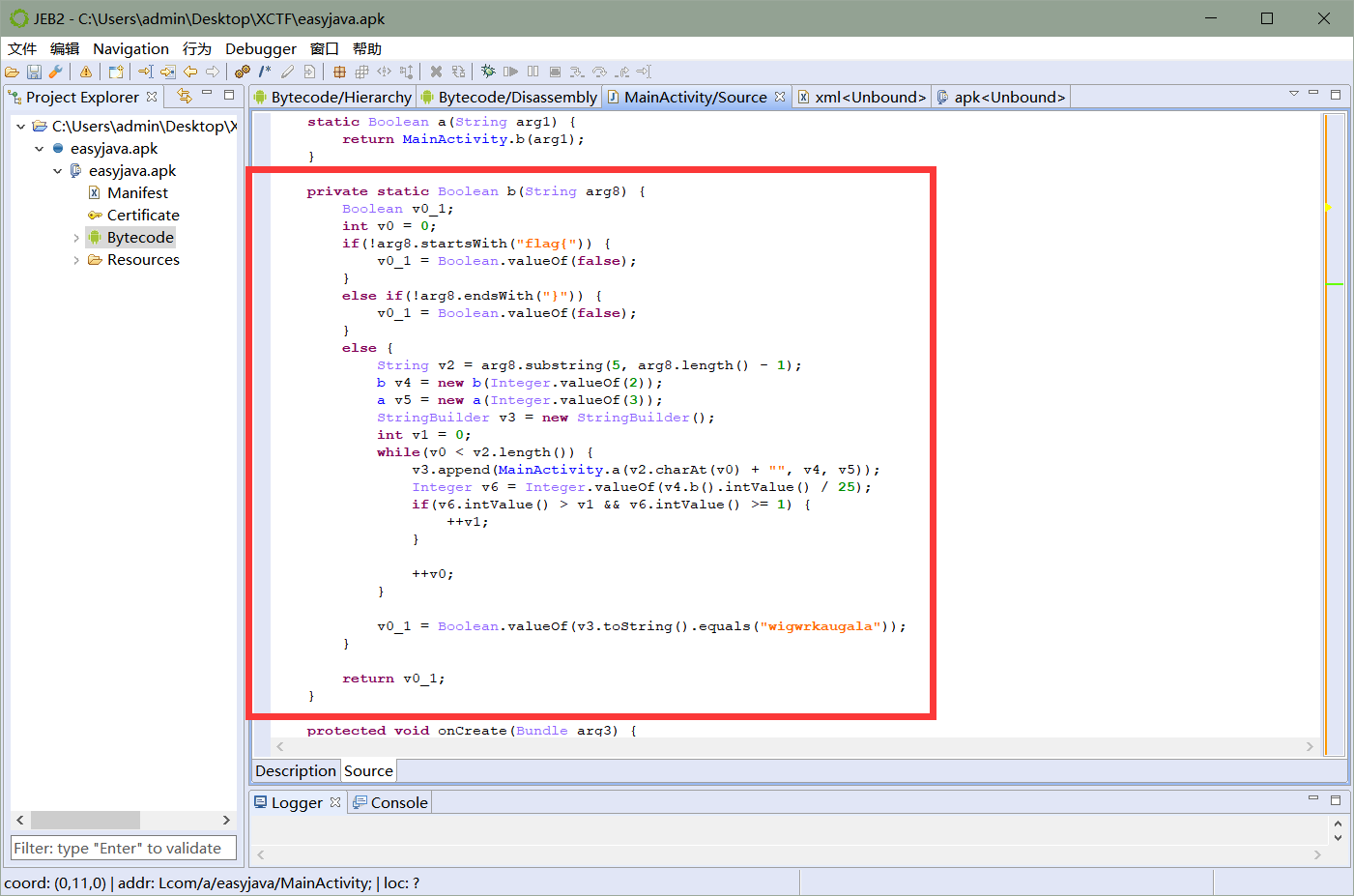Viewport: 1354px width, 896px height.
Task: Open the wrench options toolbar icon
Action: (x=56, y=72)
